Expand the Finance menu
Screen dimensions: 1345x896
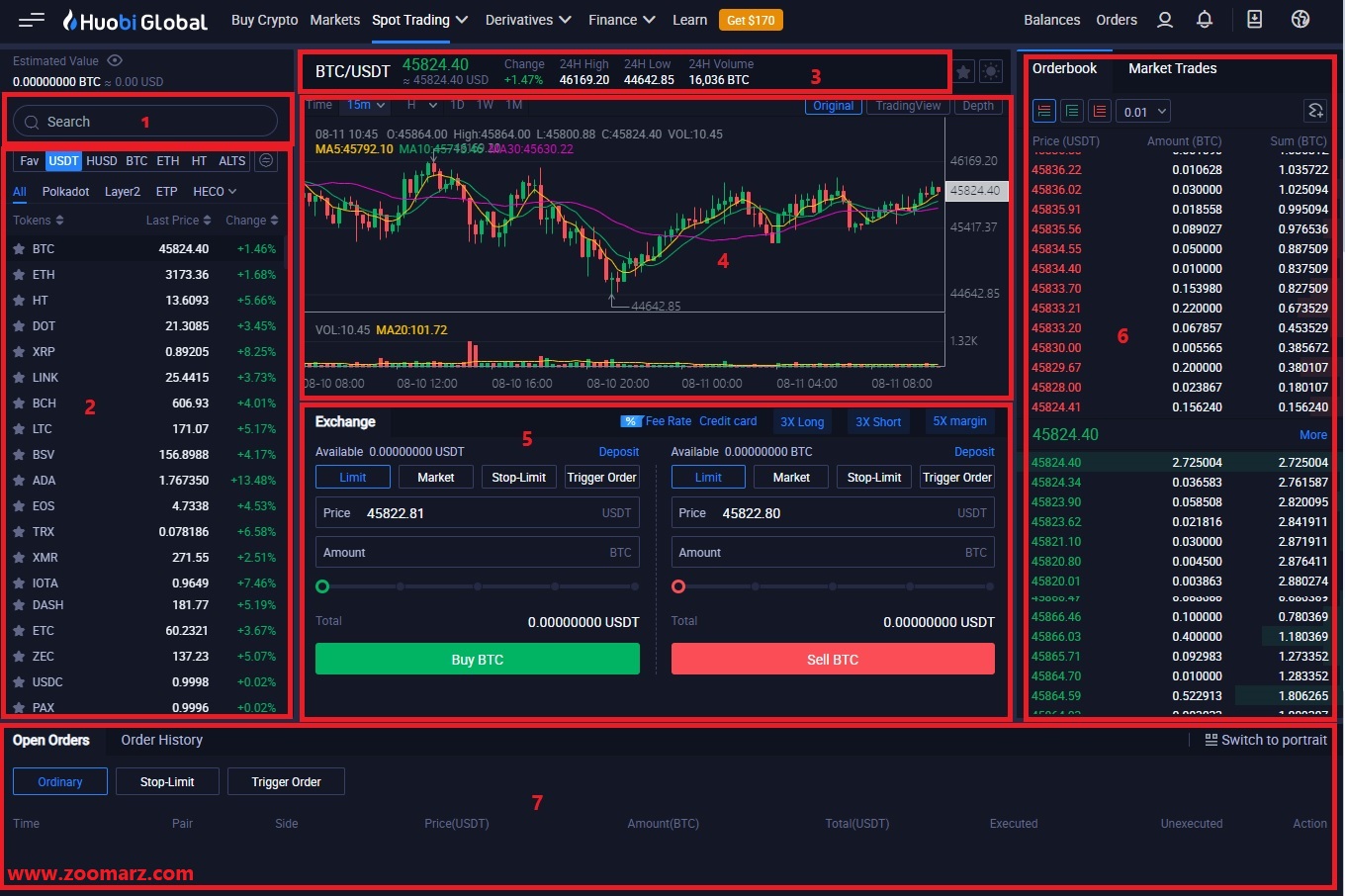coord(622,20)
